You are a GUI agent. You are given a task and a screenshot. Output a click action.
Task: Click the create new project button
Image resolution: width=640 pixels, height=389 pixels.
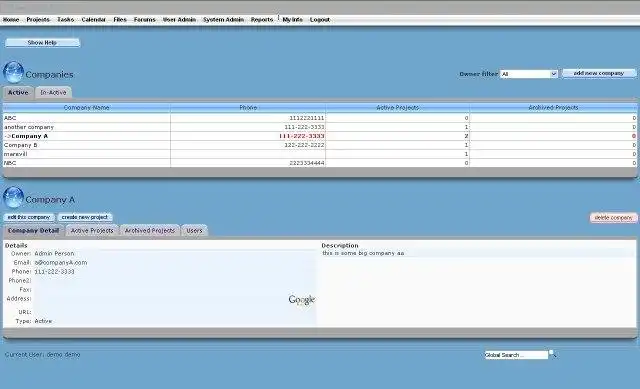click(85, 217)
